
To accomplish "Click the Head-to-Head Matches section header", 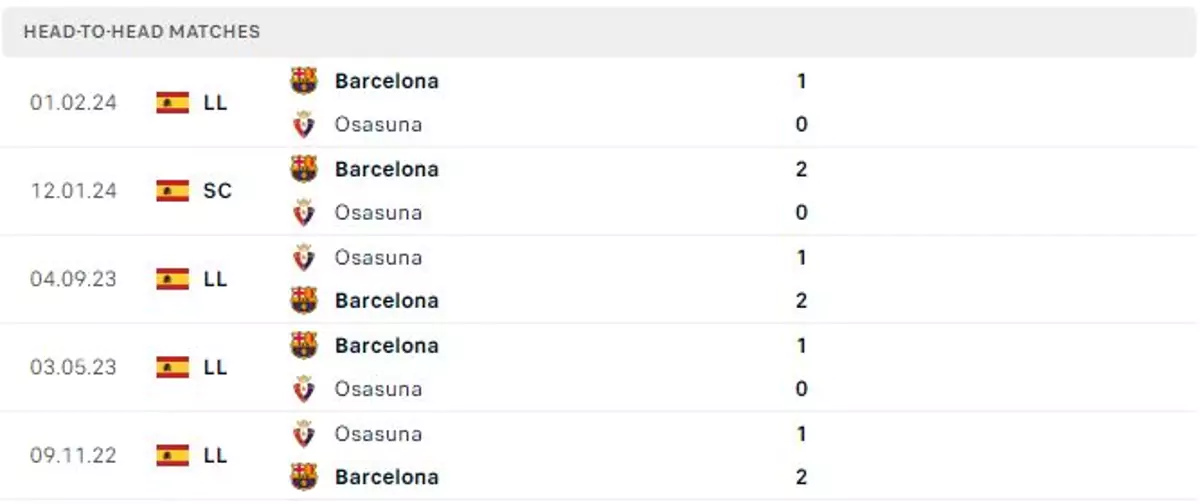I will click(141, 31).
